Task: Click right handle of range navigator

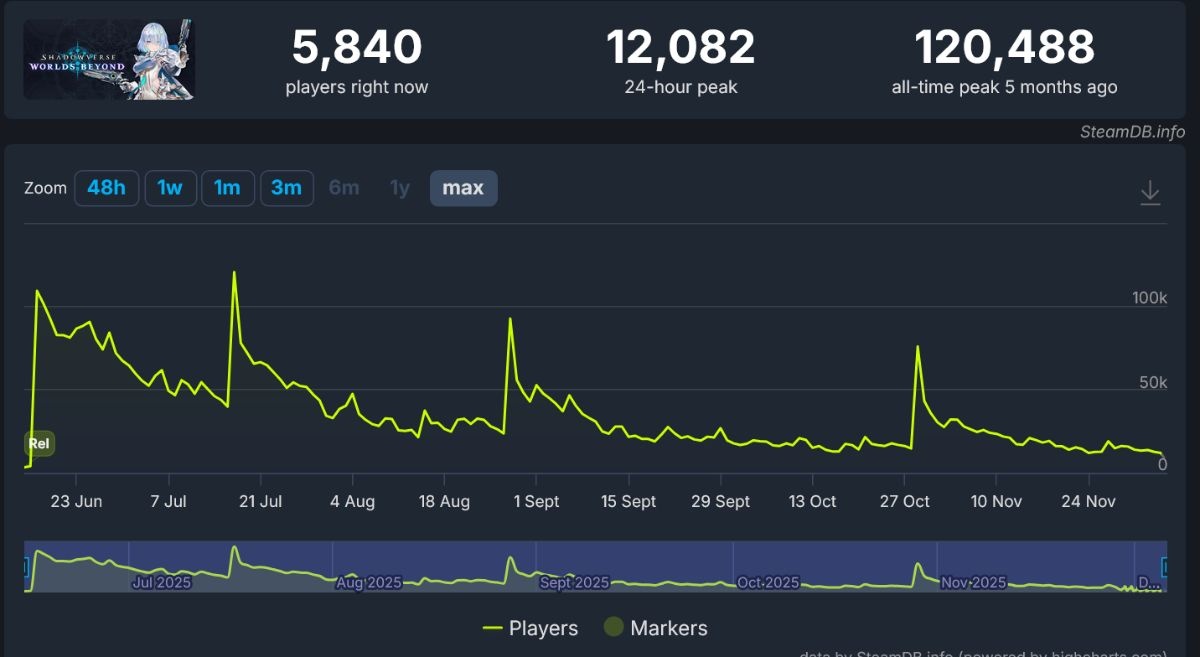Action: pos(1164,567)
